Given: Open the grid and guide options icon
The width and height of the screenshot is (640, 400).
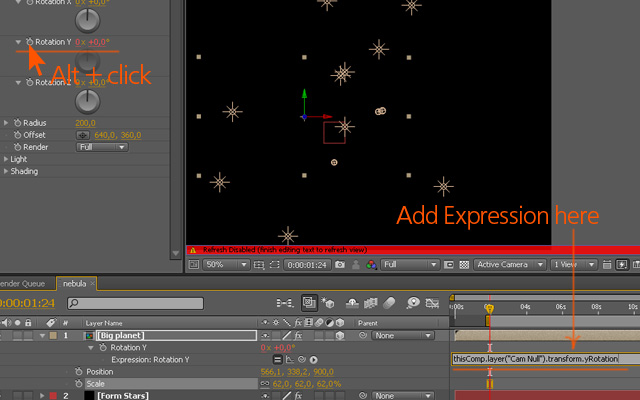Looking at the screenshot, I should tap(259, 265).
